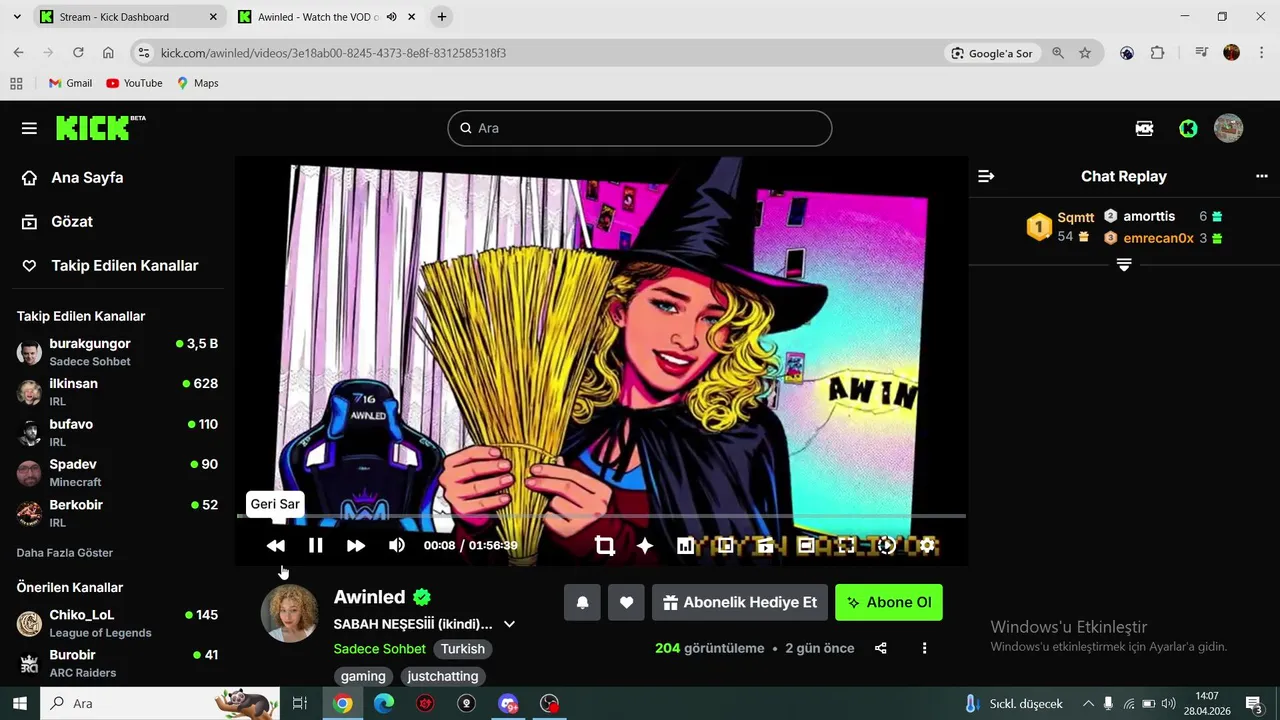This screenshot has height=720, width=1280.
Task: Open the Burobir recommended channel
Action: click(x=117, y=663)
